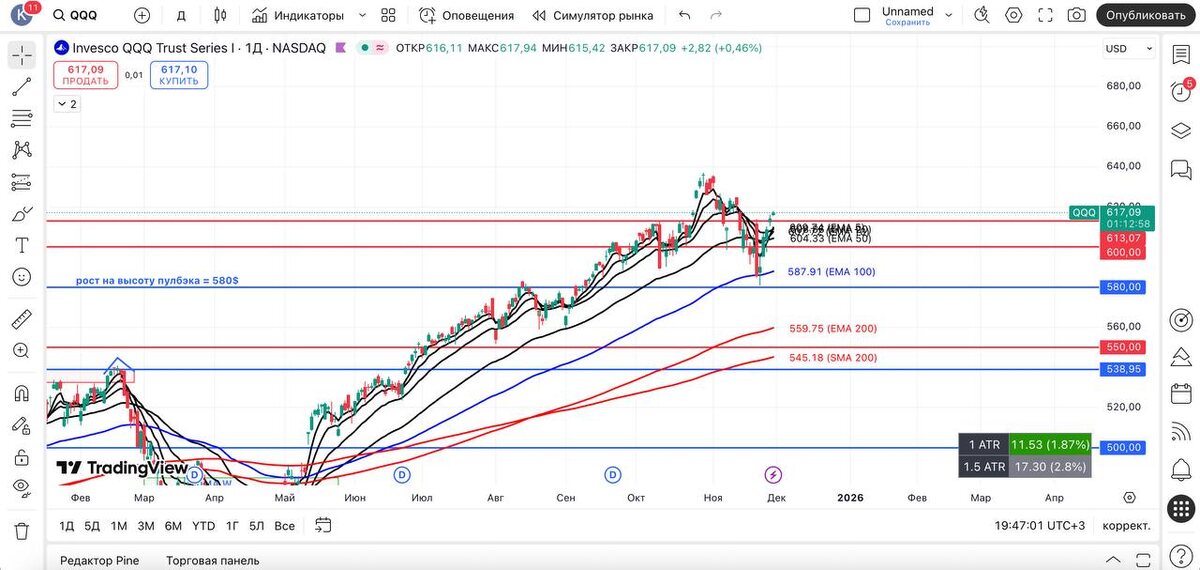Expand the indicator favorites dropdown arrow

362,15
